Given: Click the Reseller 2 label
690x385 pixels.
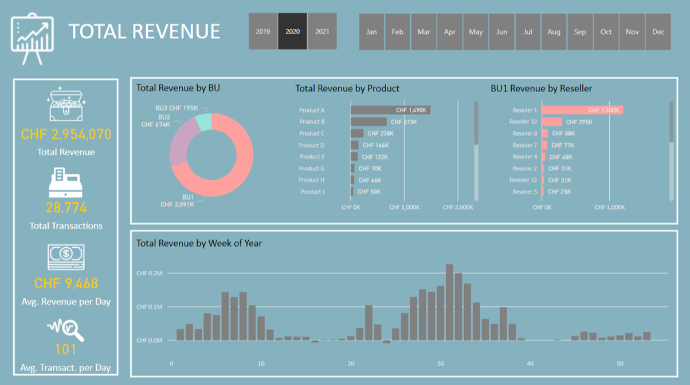Looking at the screenshot, I should click(x=525, y=169).
